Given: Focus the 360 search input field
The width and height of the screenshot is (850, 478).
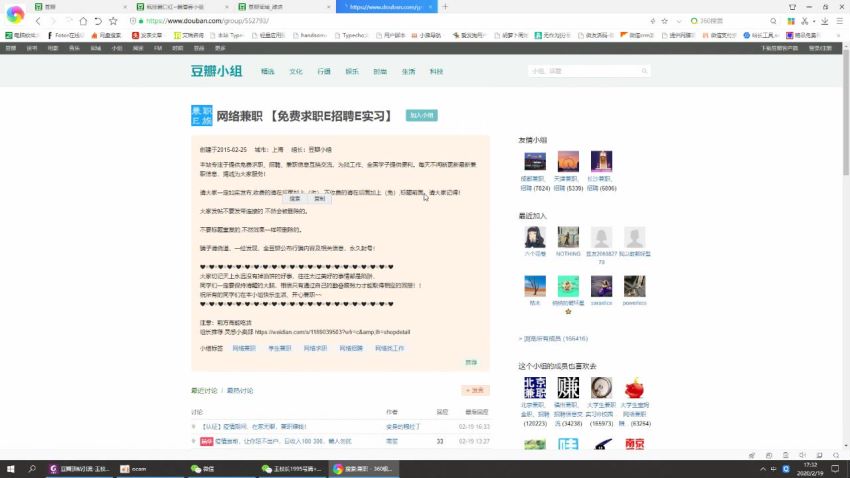Looking at the screenshot, I should pos(730,21).
